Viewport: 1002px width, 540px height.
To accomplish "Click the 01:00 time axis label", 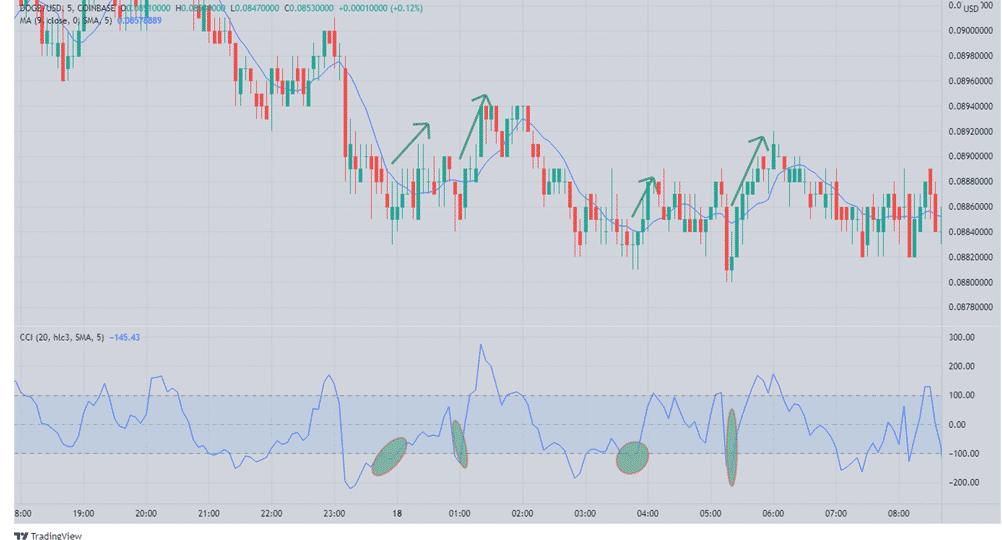I will click(x=459, y=514).
